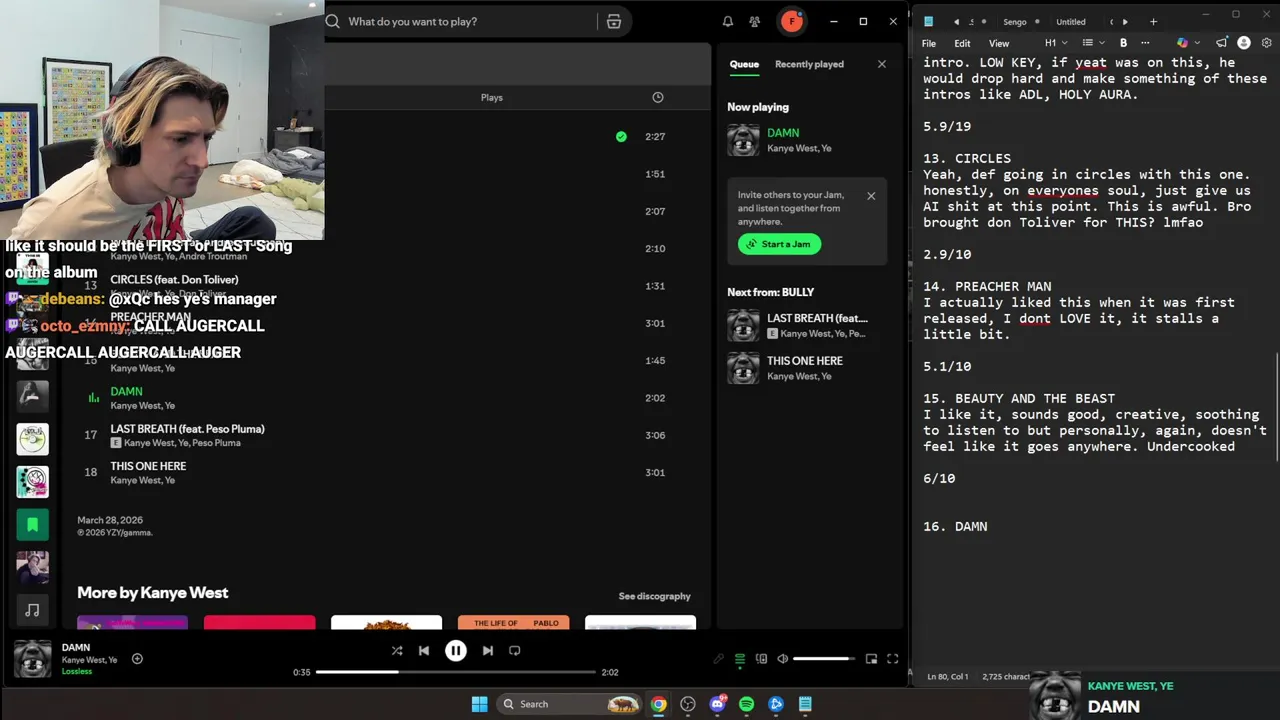Image resolution: width=1280 pixels, height=720 pixels.
Task: Open Peso Puma artist link on track 17
Action: click(x=216, y=443)
